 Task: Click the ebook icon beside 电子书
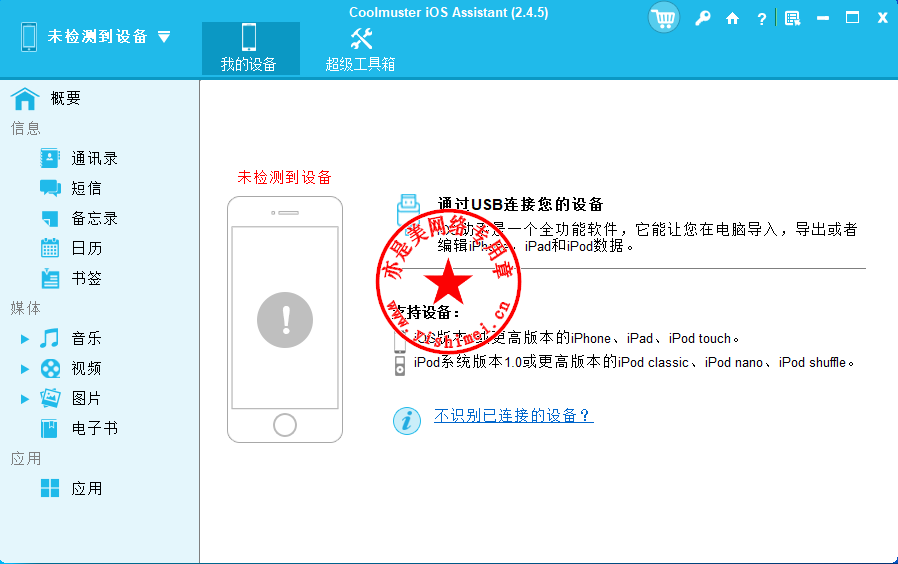49,428
